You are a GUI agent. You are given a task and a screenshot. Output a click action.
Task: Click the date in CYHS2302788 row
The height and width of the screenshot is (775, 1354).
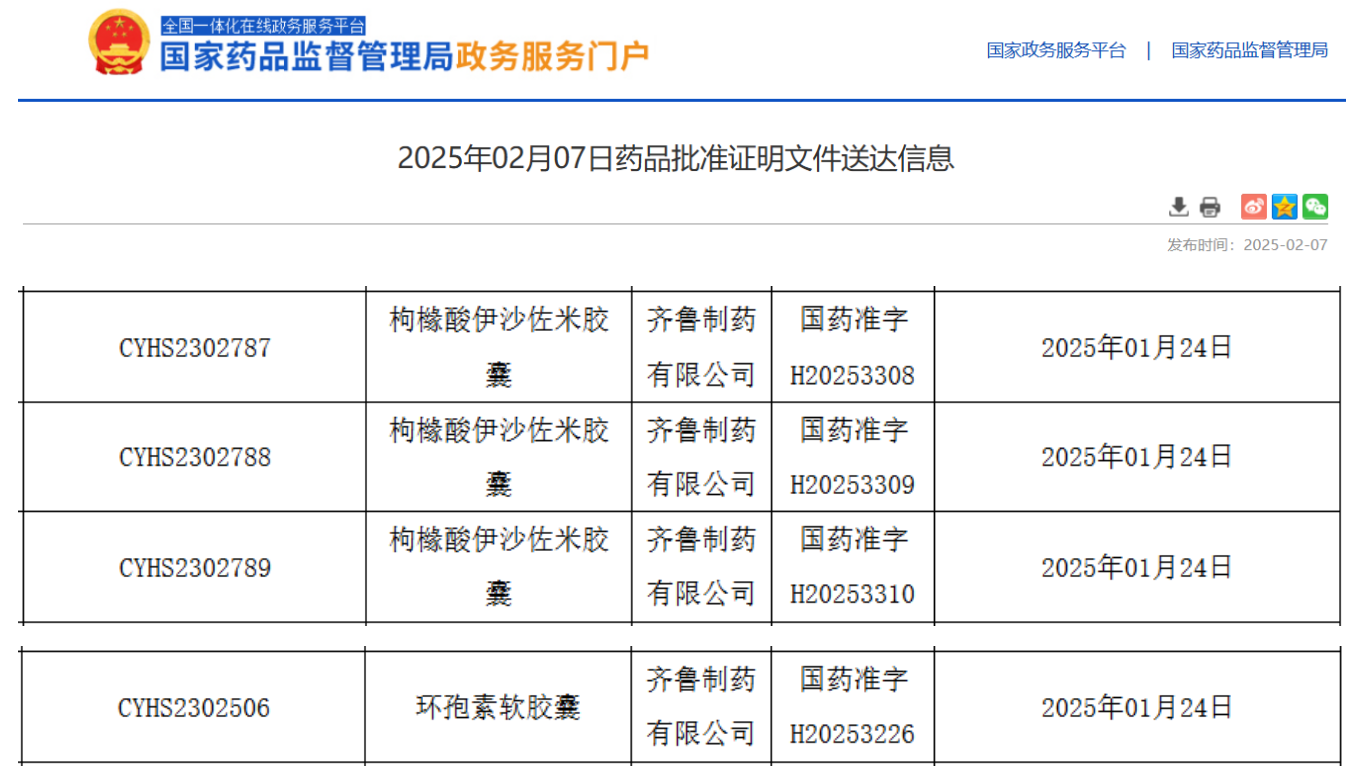click(1137, 457)
